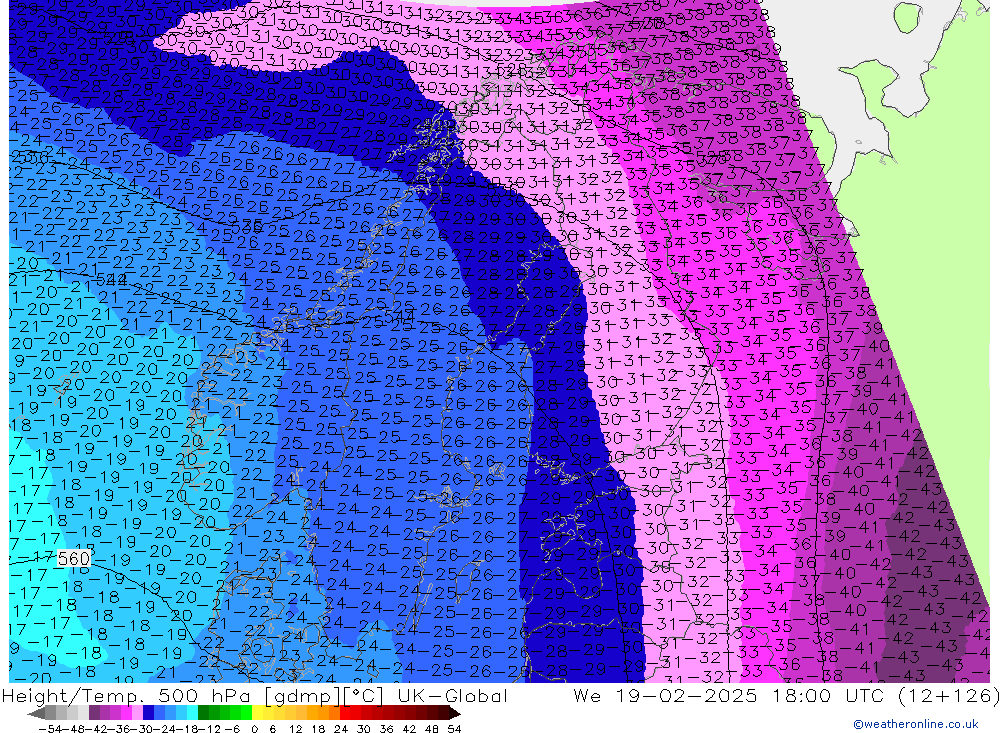Click the '-54' legend scale label
The height and width of the screenshot is (733, 1000).
click(x=50, y=729)
